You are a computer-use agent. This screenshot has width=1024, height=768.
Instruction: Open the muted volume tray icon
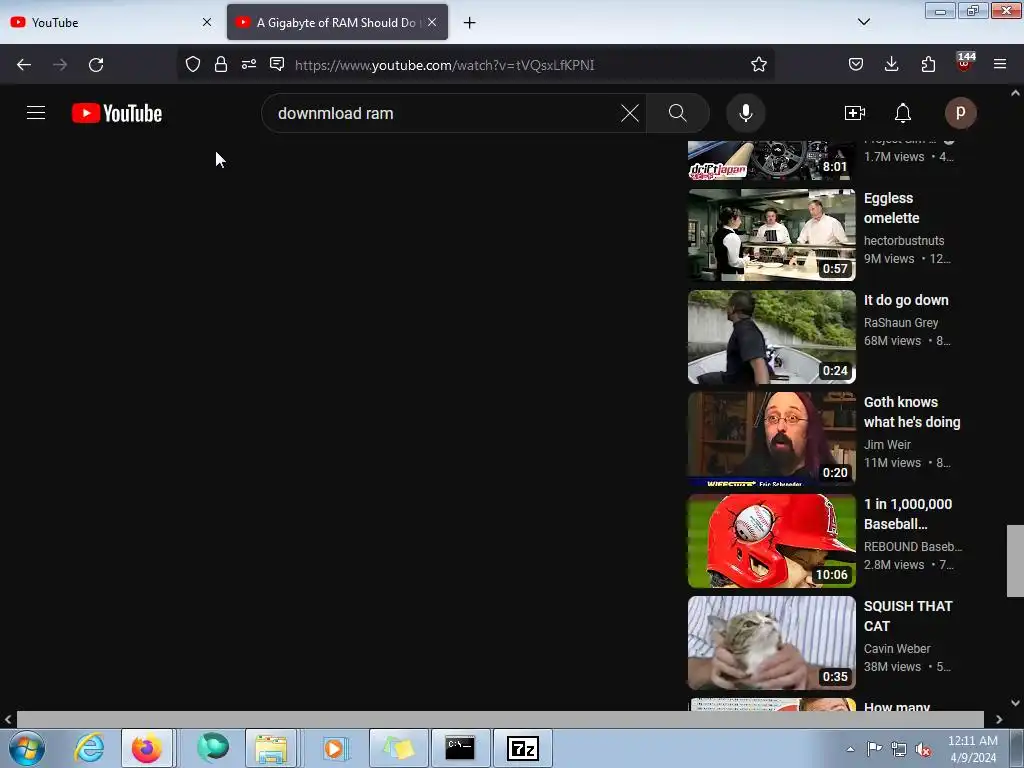coord(923,750)
